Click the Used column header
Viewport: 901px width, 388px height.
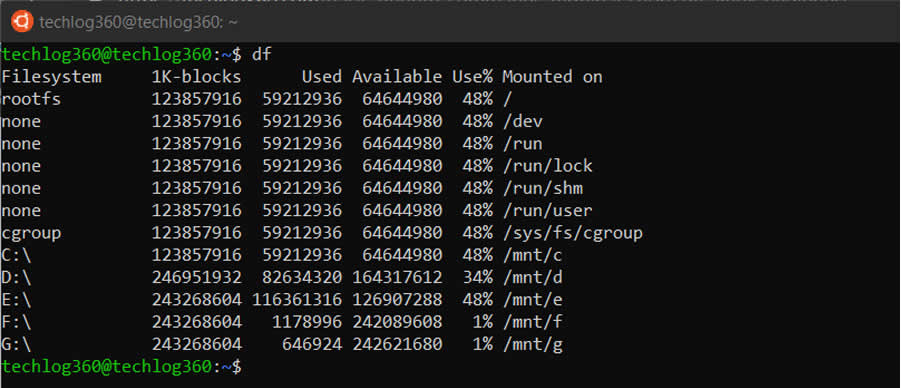[322, 77]
